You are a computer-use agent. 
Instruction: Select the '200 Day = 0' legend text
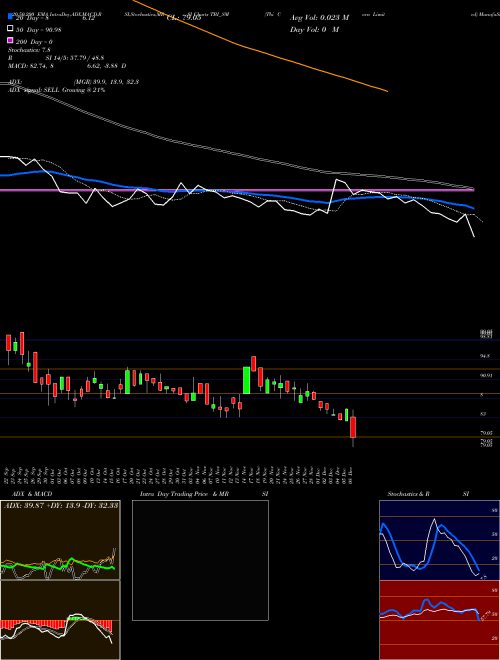click(34, 42)
